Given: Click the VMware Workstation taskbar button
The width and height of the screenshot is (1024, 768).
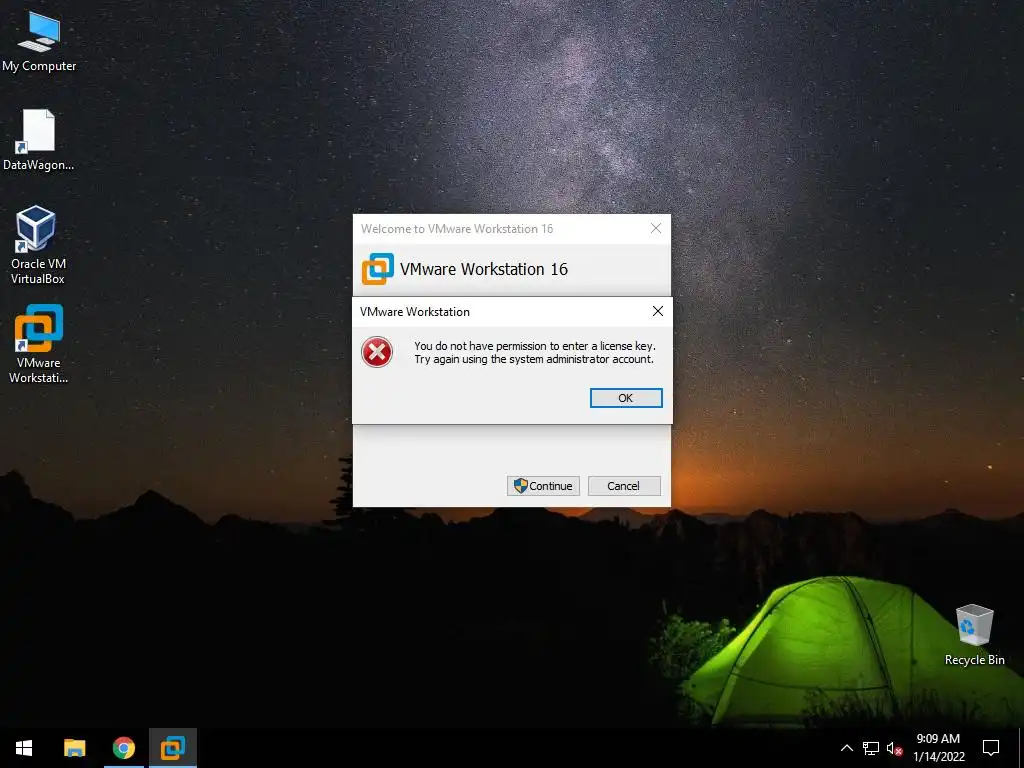Looking at the screenshot, I should click(x=172, y=748).
